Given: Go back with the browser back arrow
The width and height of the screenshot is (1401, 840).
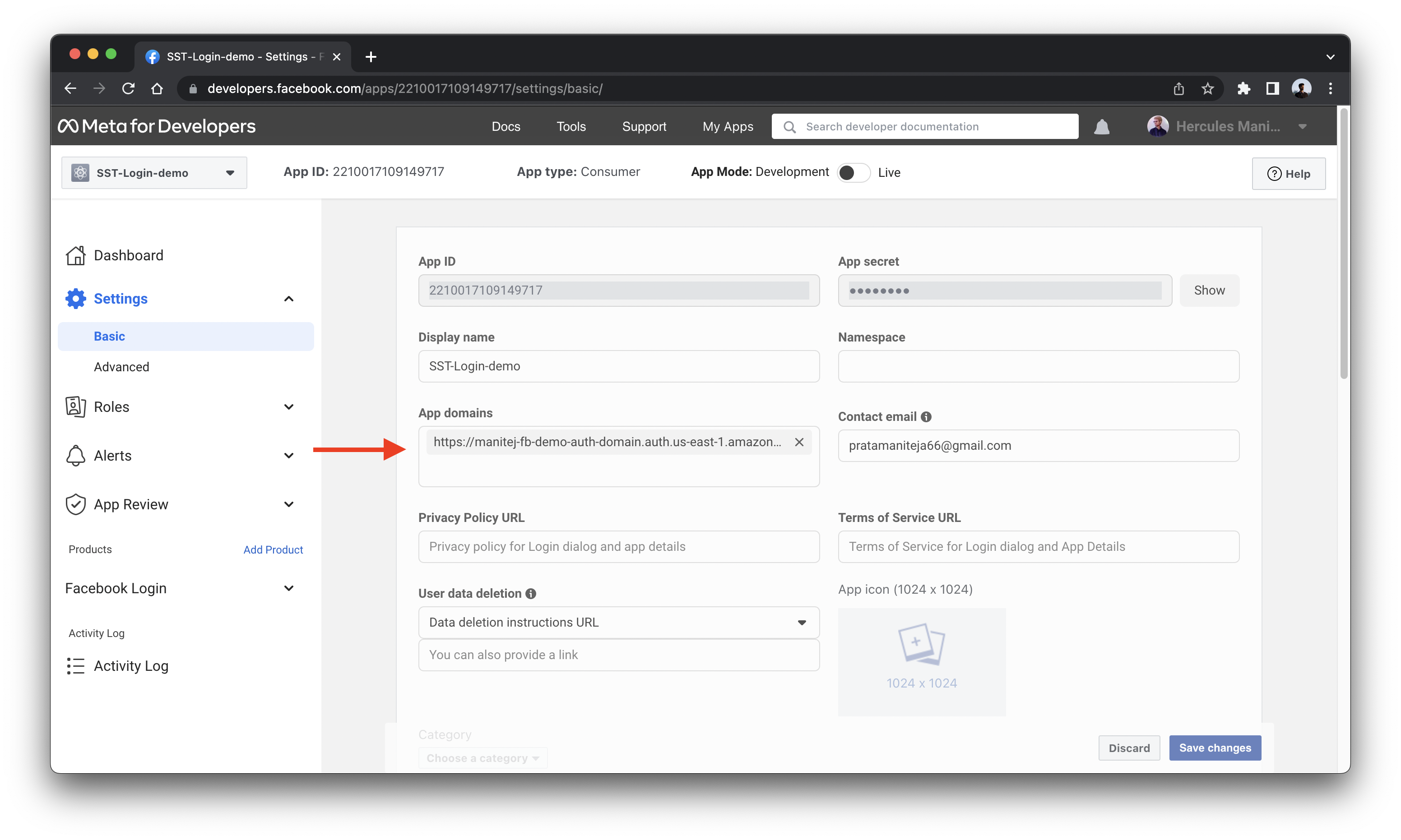Looking at the screenshot, I should point(70,88).
